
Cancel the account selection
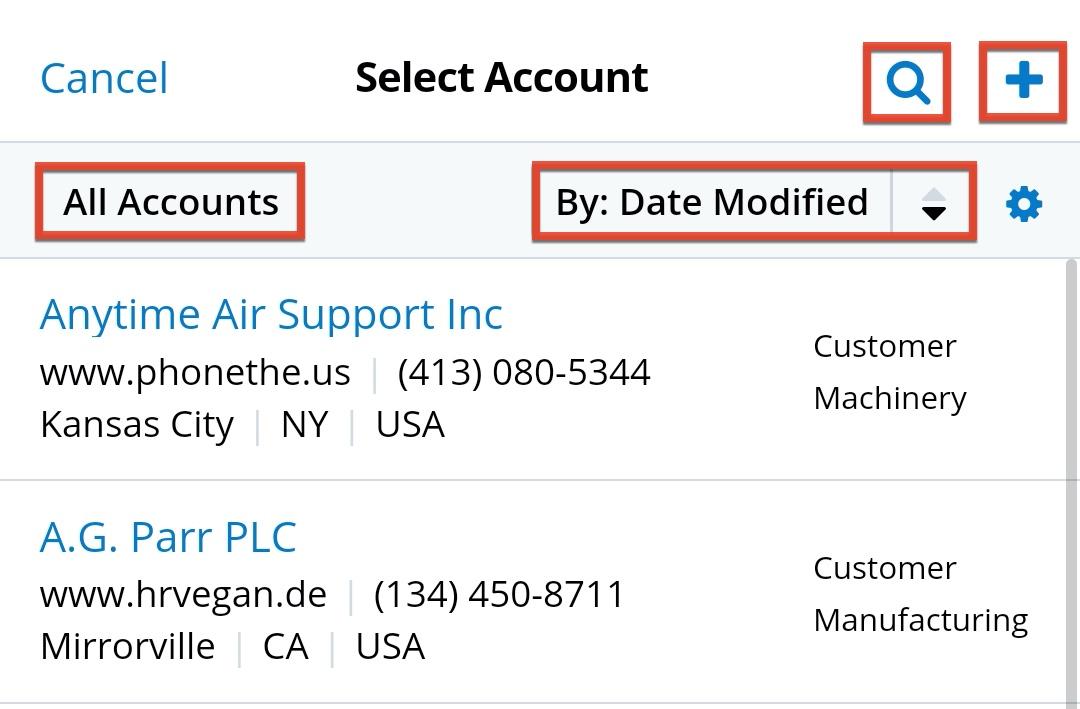[103, 78]
